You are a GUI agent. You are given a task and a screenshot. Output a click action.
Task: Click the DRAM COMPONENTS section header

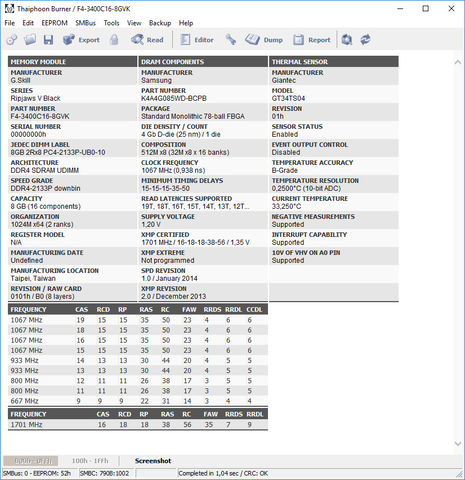[203, 62]
